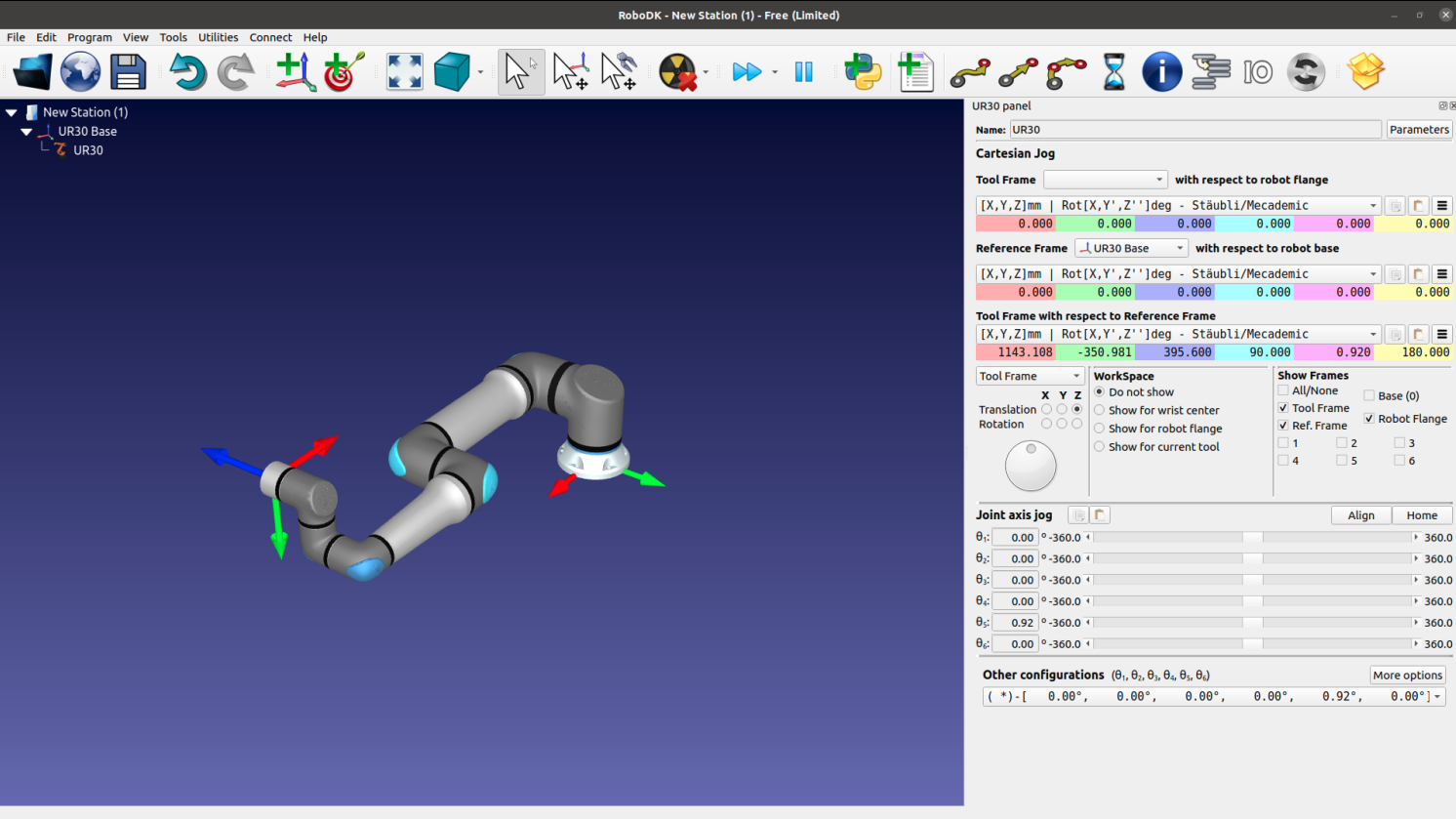Open the add-in package box icon
The height and width of the screenshot is (819, 1456).
point(1365,72)
